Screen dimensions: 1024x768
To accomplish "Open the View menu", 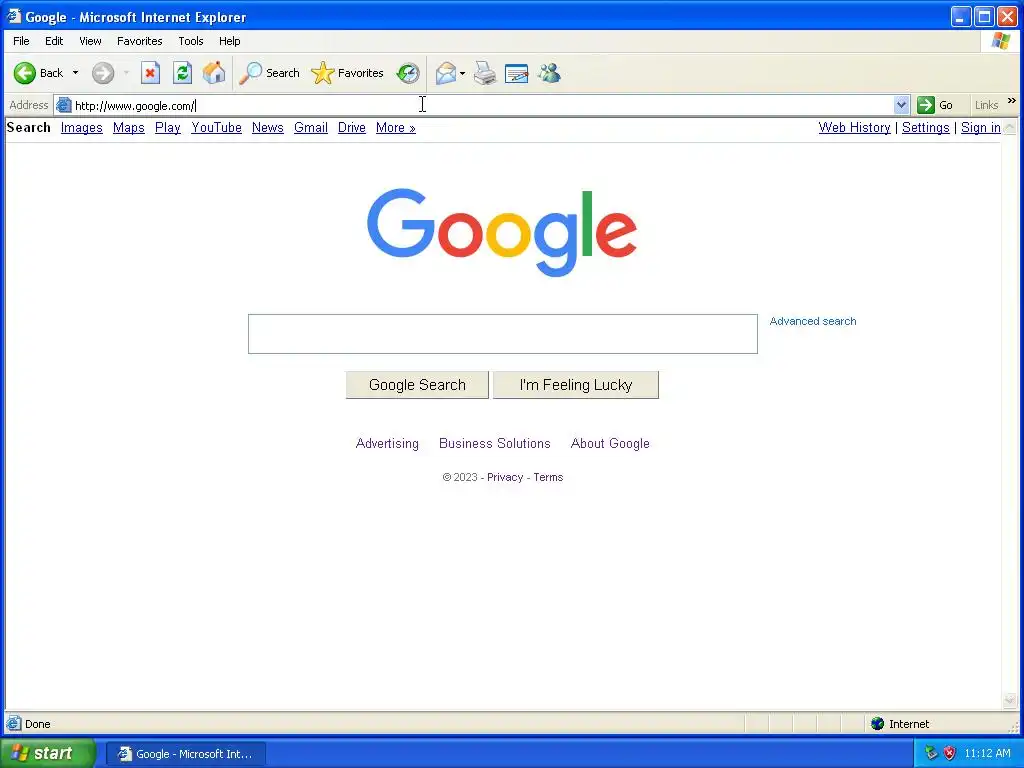I will [90, 41].
